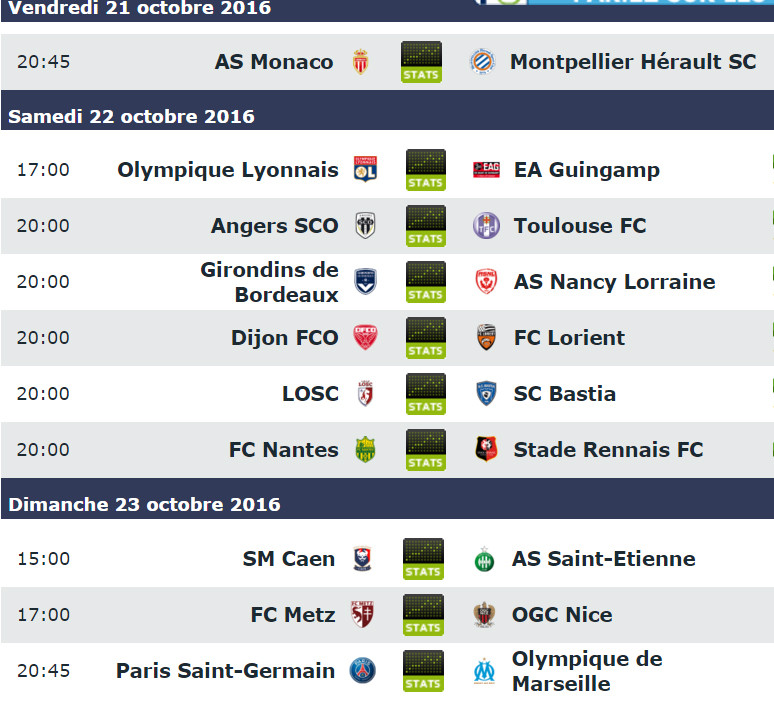Open STATS for AS Monaco vs Montpellier
This screenshot has height=716, width=774.
pos(421,62)
